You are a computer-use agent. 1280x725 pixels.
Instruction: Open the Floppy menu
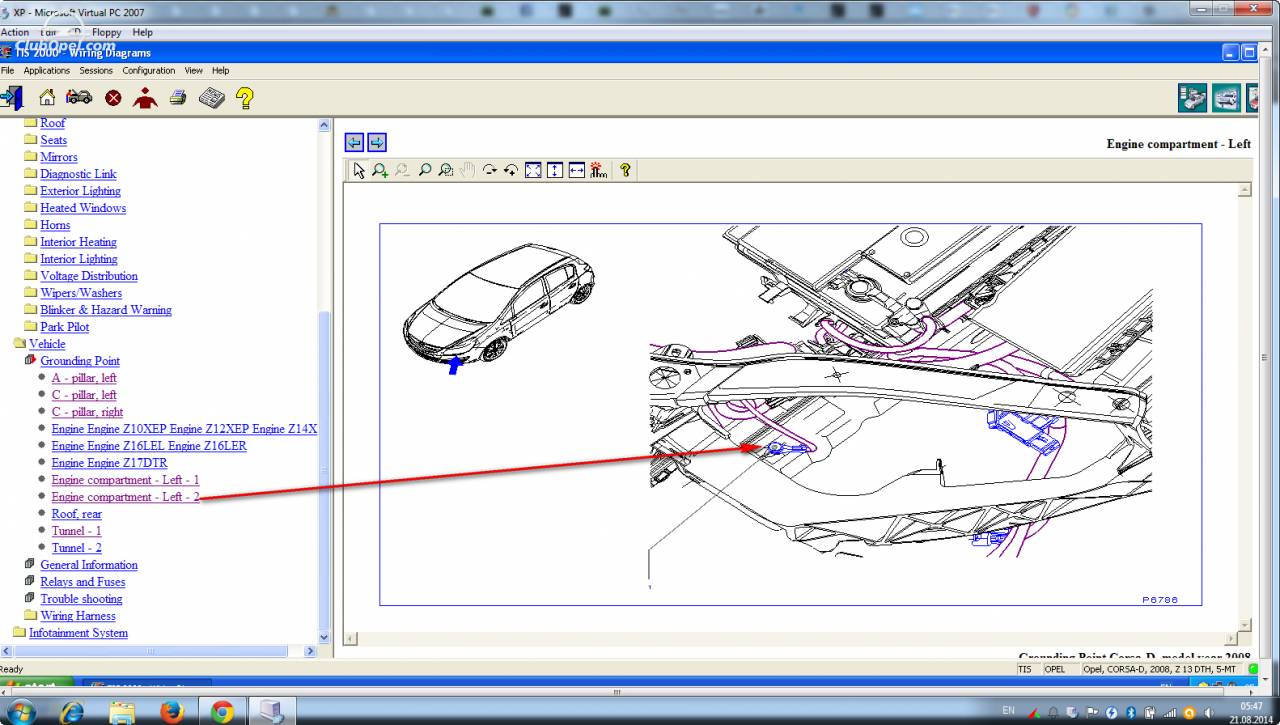(106, 32)
